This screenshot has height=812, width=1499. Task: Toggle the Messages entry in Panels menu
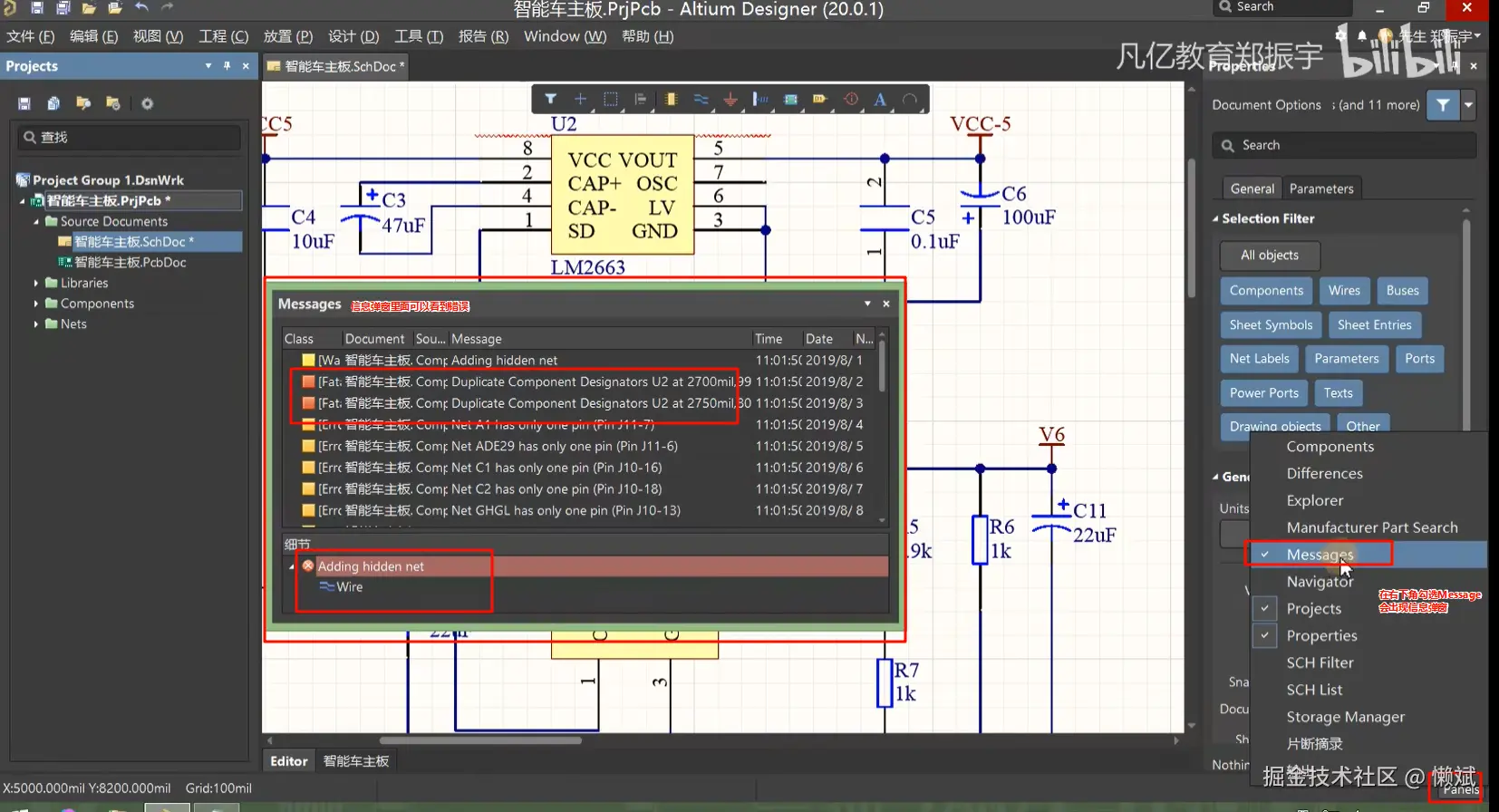click(1368, 555)
